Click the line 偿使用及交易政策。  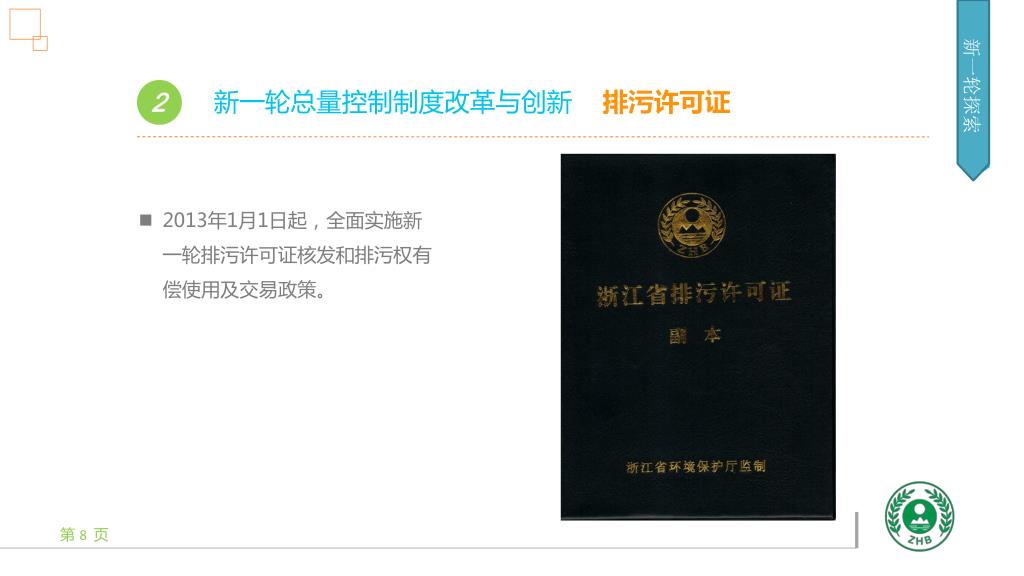[245, 290]
